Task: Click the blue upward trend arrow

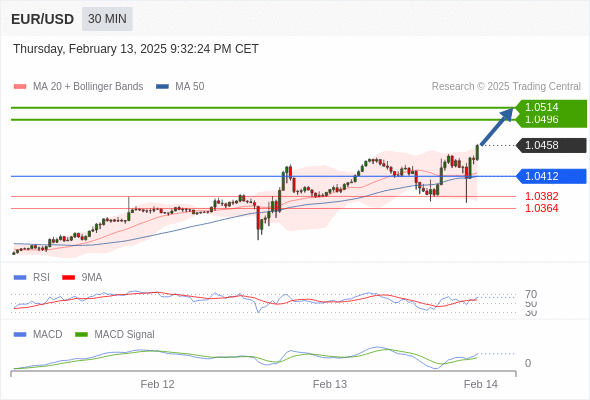Action: pos(497,126)
